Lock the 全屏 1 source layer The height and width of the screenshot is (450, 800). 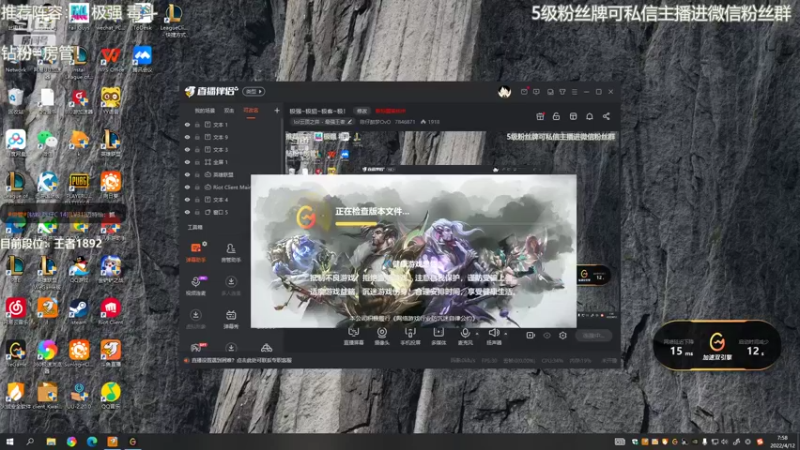[197, 162]
